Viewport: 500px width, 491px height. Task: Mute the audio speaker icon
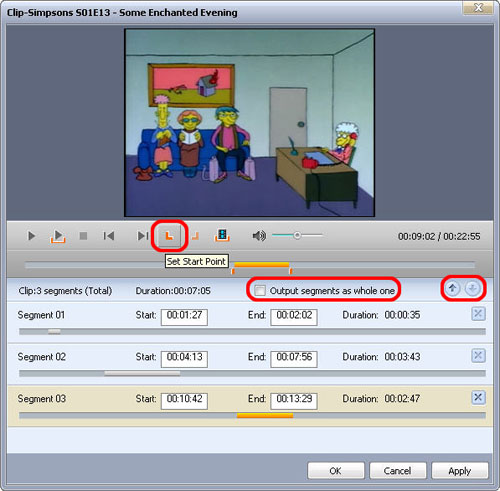[259, 236]
